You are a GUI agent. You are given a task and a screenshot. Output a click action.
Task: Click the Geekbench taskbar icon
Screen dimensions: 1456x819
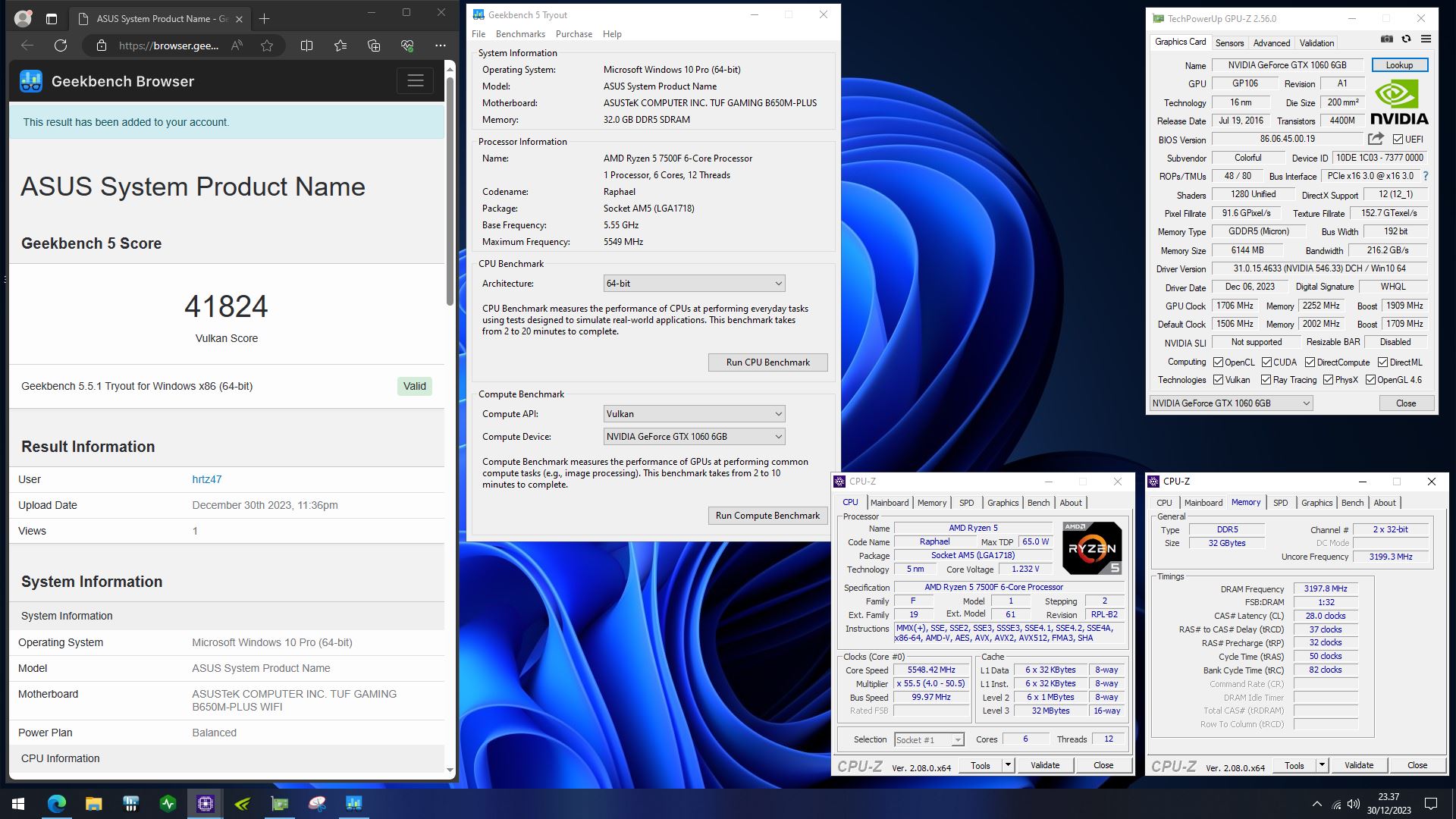(354, 804)
